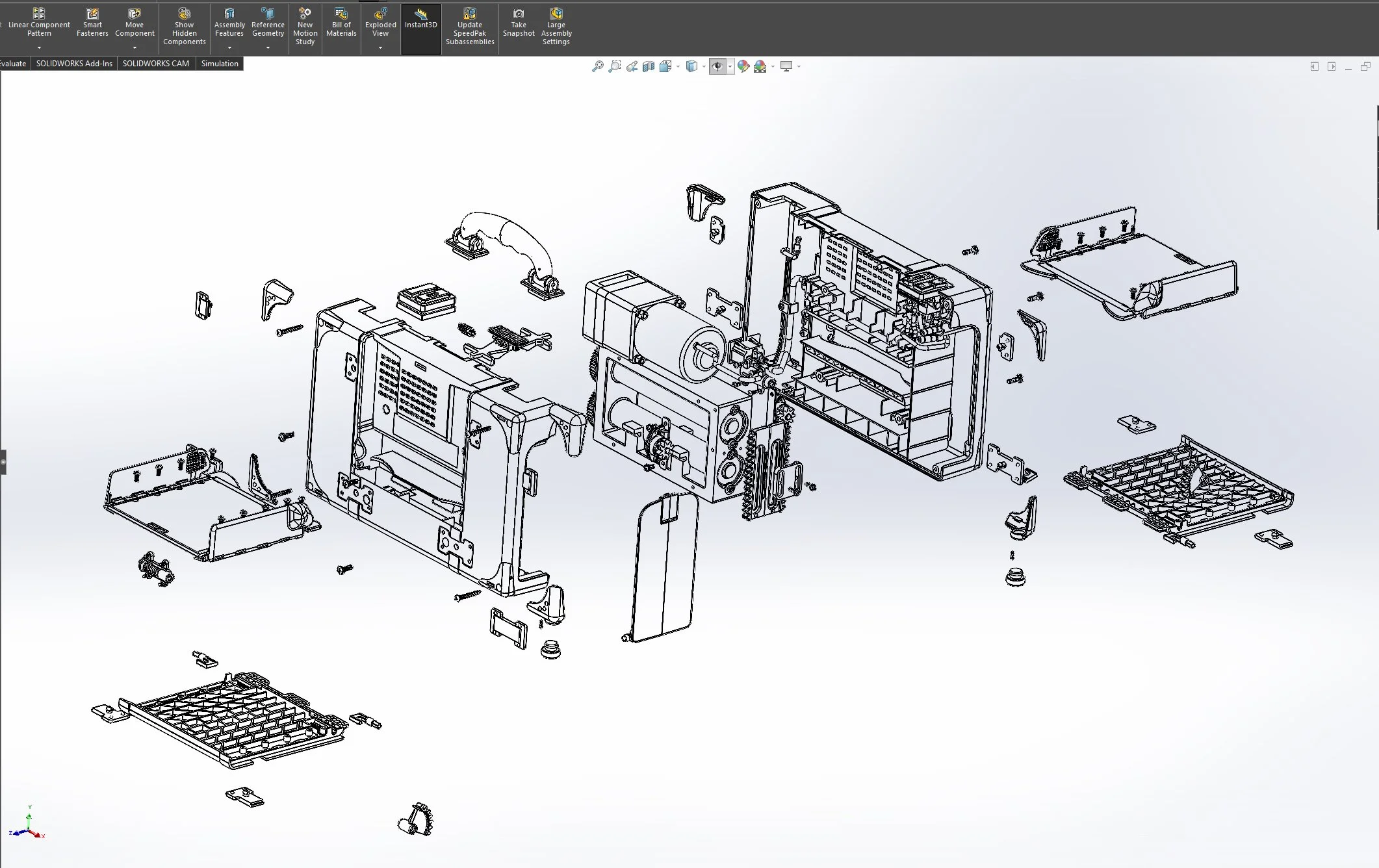The image size is (1379, 868).
Task: Expand Assembly Features dropdown arrow
Action: pyautogui.click(x=229, y=47)
